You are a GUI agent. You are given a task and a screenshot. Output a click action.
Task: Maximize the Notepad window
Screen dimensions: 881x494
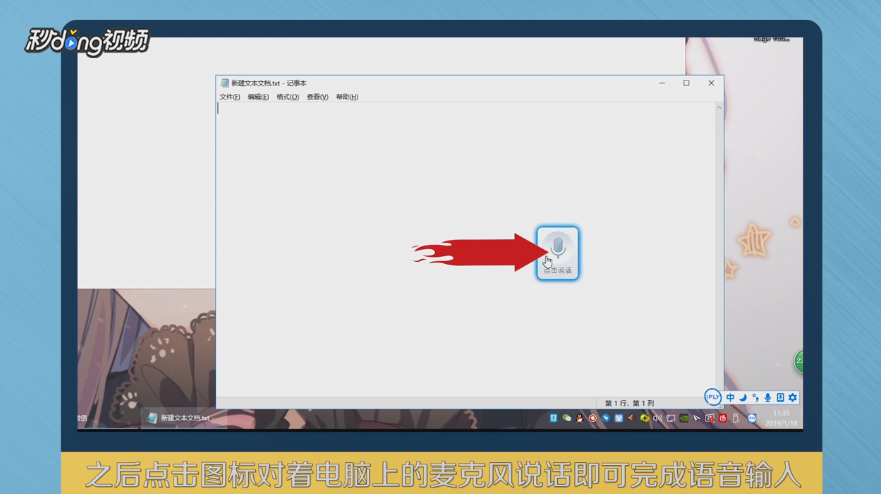[686, 83]
